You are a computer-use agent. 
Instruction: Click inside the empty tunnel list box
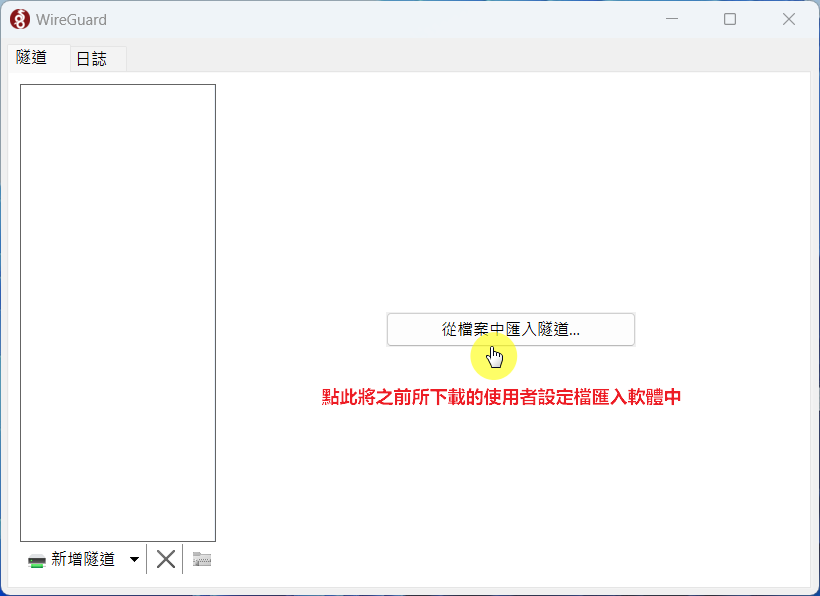(118, 313)
